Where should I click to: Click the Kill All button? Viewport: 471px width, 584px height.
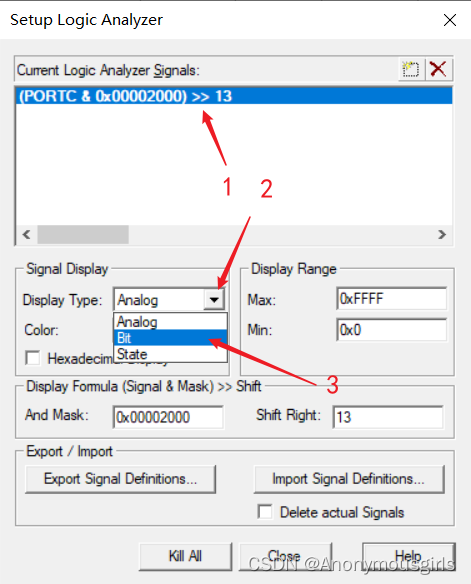click(x=185, y=556)
